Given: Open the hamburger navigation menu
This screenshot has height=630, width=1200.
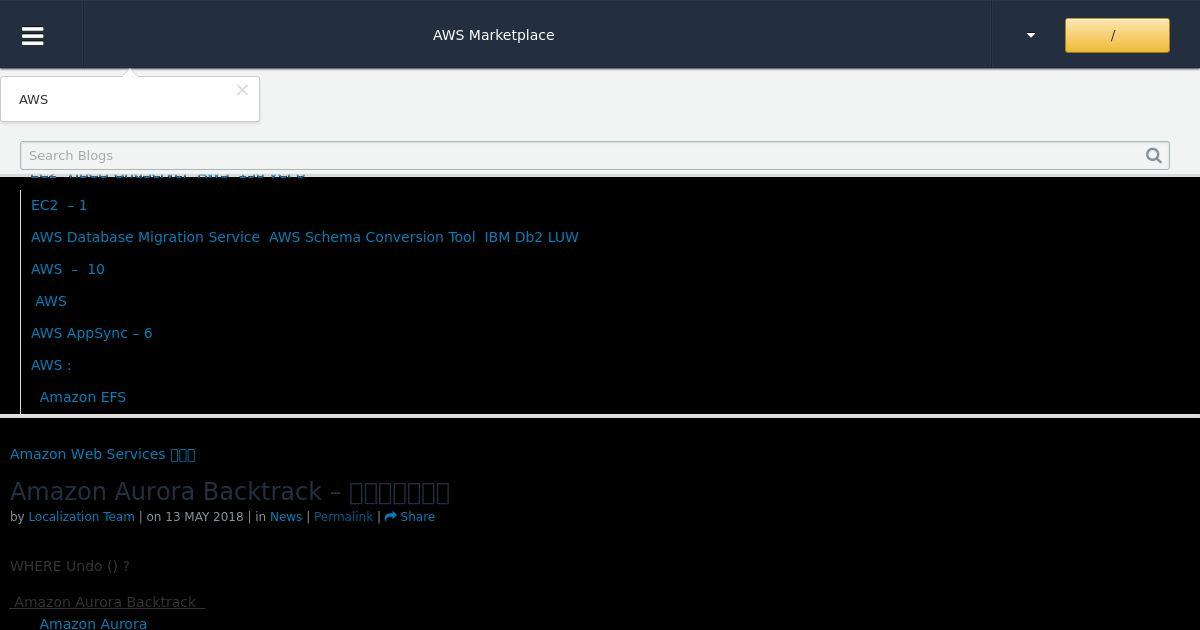Looking at the screenshot, I should 32,35.
